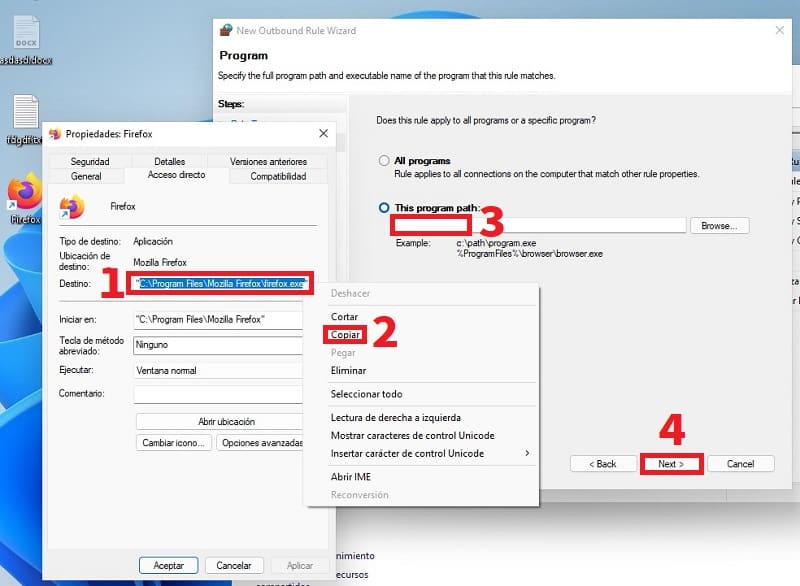Cancel the New Outbound Rule Wizard
This screenshot has height=586, width=800.
pyautogui.click(x=740, y=464)
